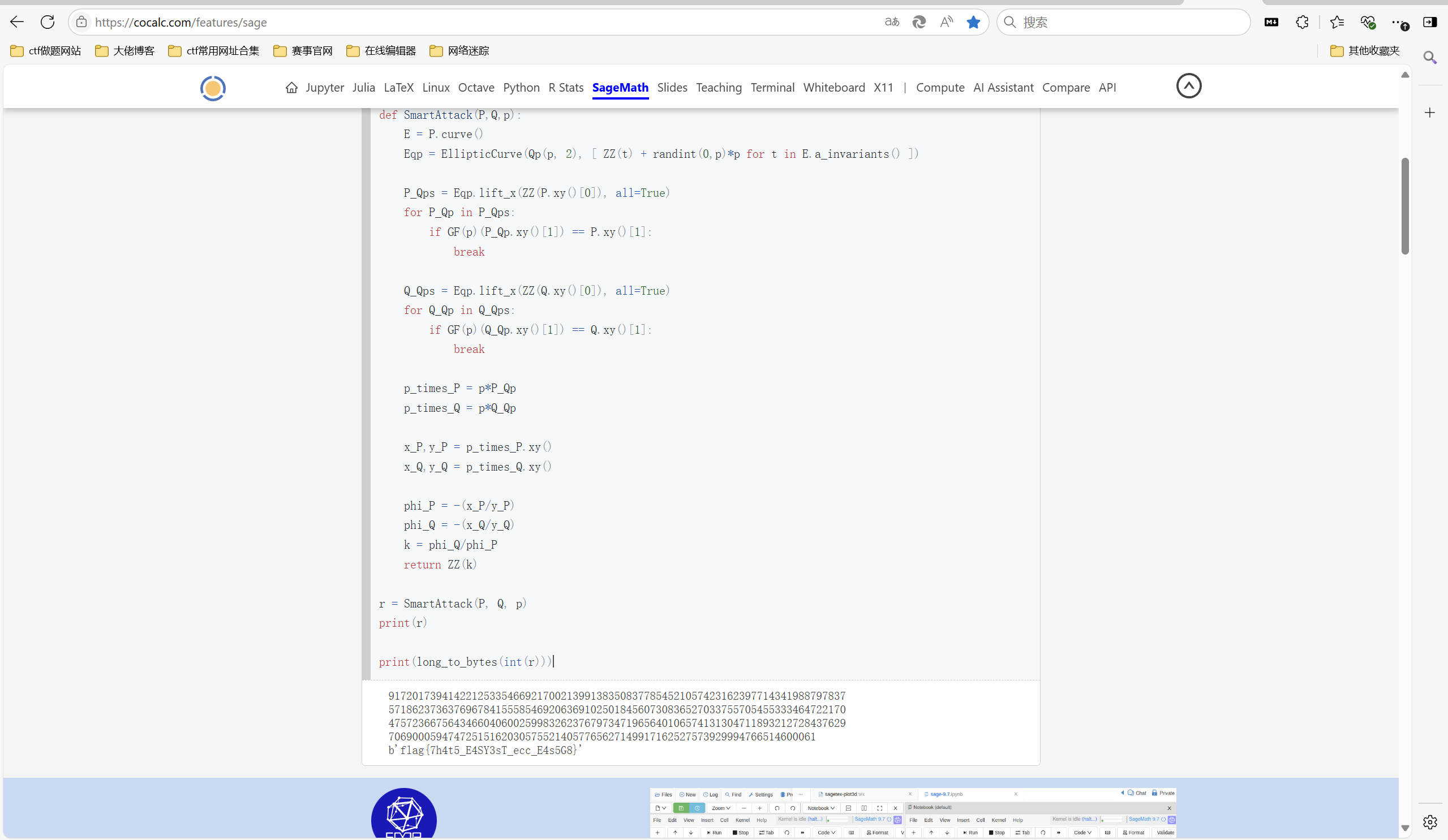Open the X11 features page
Screen dimensions: 1448x840
[884, 87]
